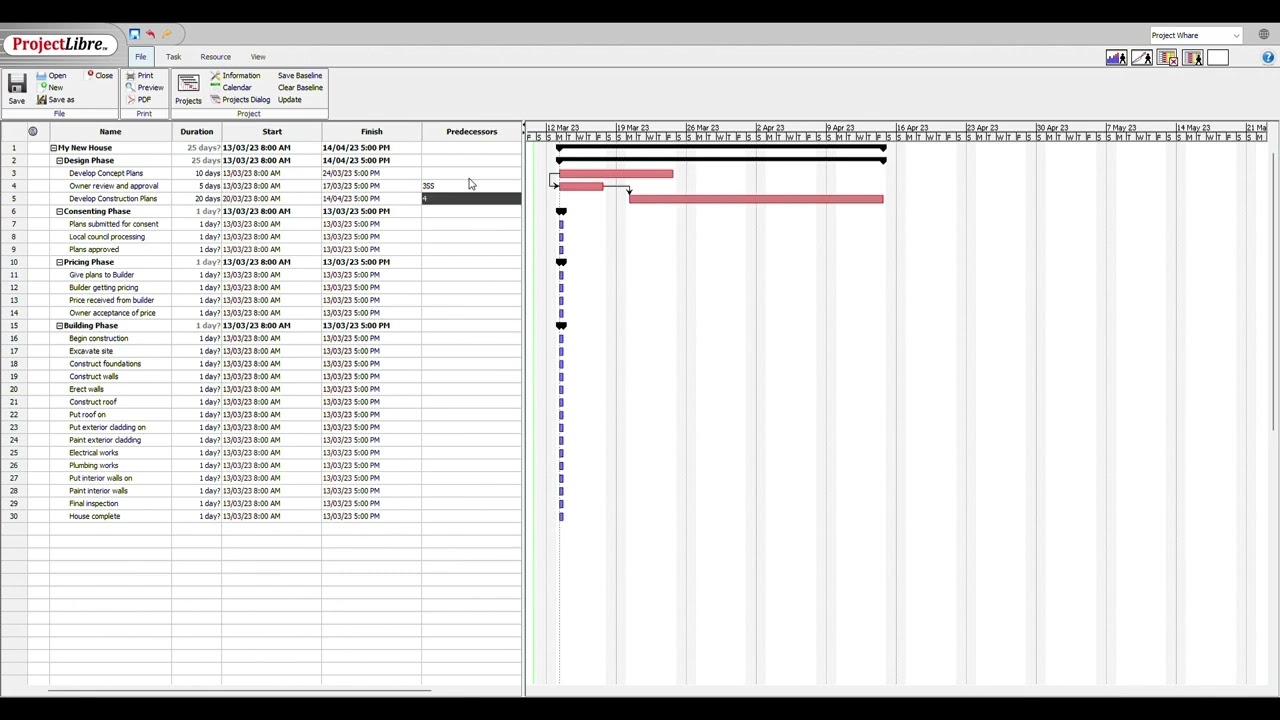Open a project file with Open

(x=52, y=76)
